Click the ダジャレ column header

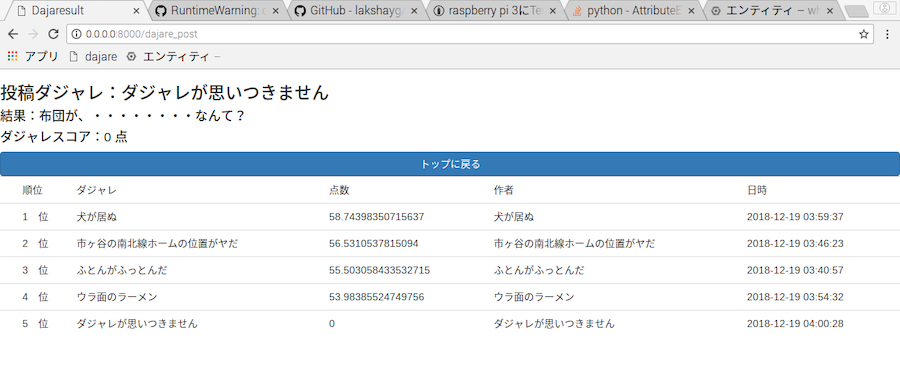click(x=96, y=190)
